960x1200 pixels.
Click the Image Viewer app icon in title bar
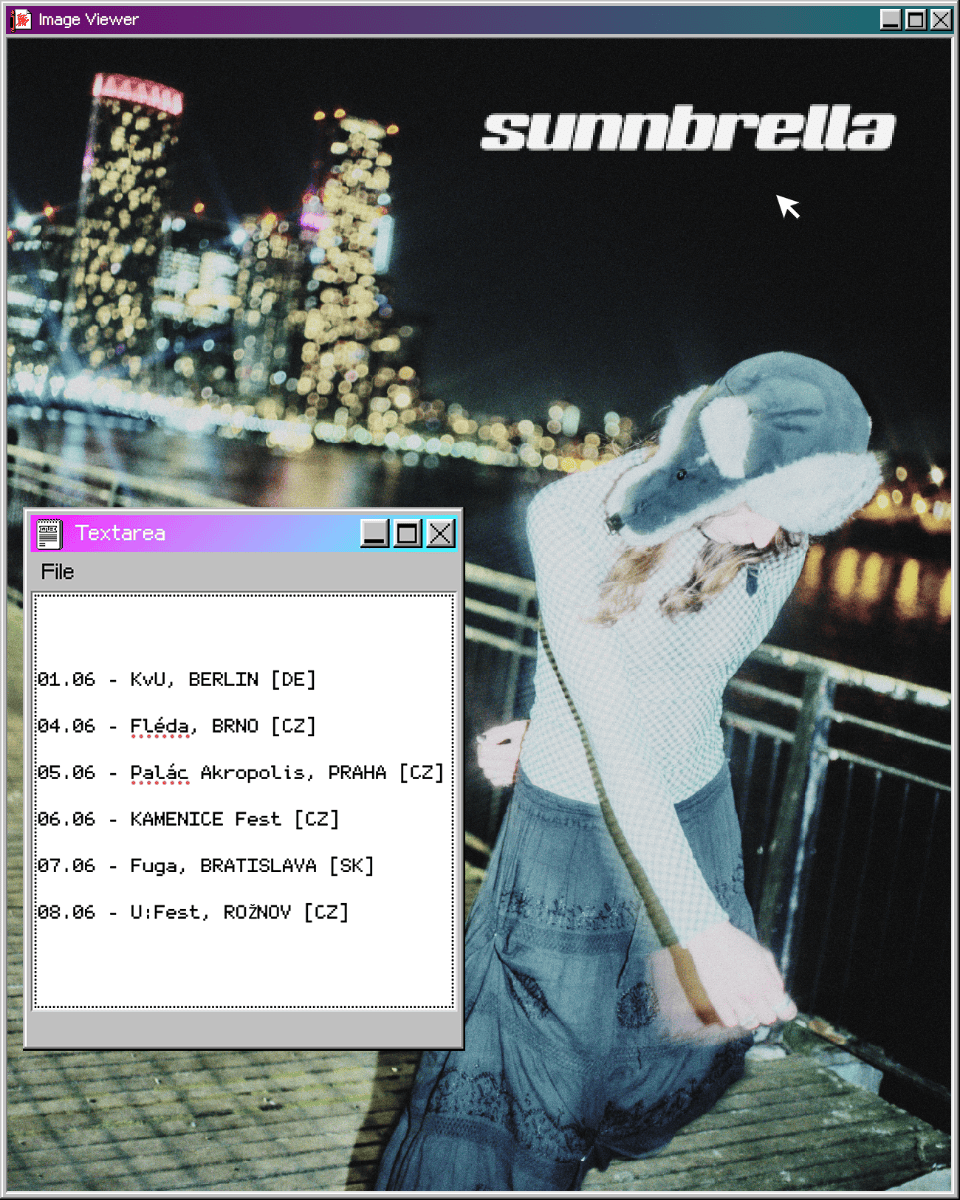click(x=21, y=20)
